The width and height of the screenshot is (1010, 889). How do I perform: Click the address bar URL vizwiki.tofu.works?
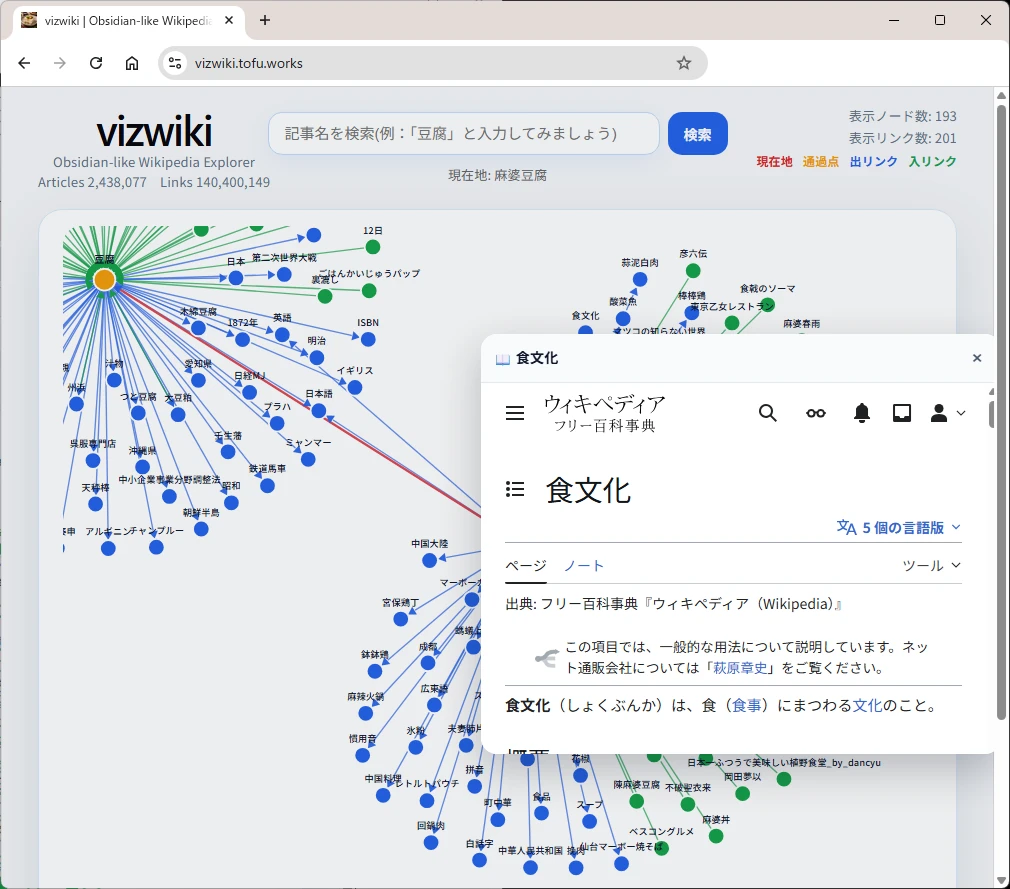(249, 63)
